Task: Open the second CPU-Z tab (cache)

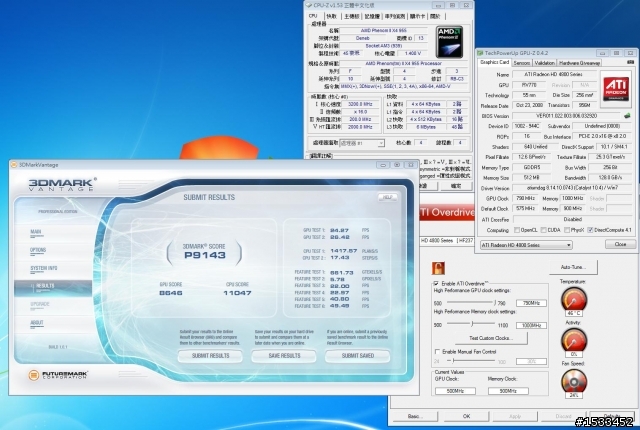Action: click(x=331, y=16)
